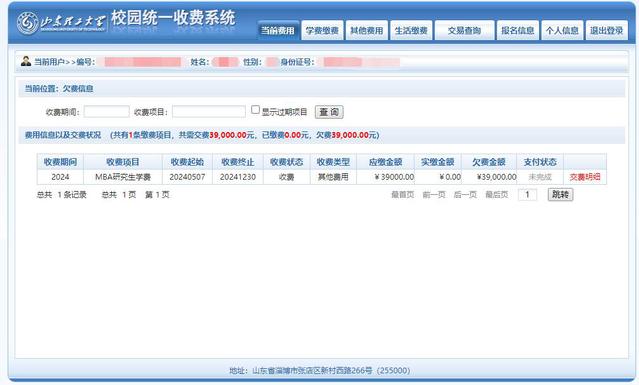The width and height of the screenshot is (639, 385).
Task: Click the 后一页 pagination link
Action: pyautogui.click(x=465, y=195)
